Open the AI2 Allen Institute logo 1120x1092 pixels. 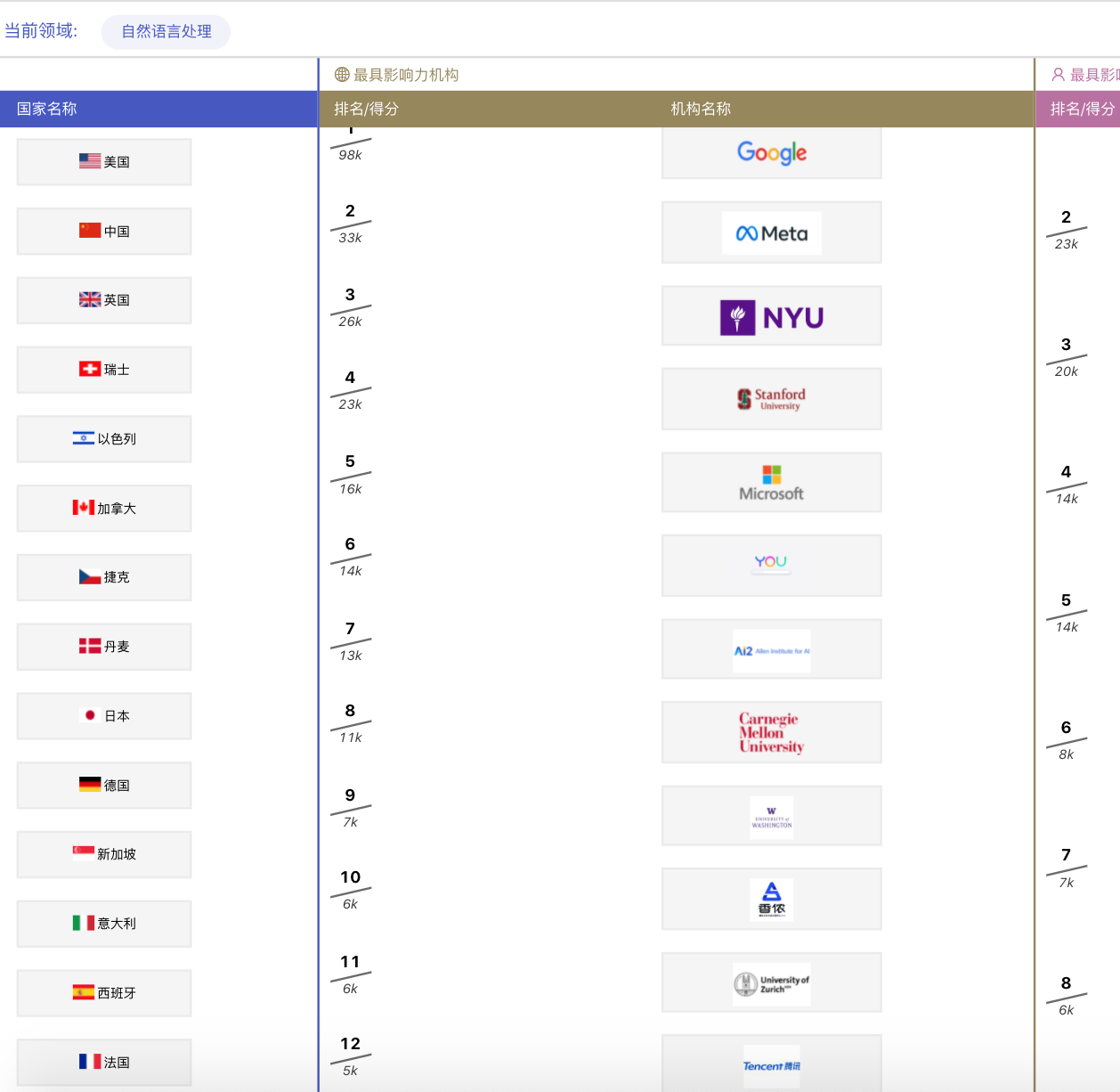[771, 649]
